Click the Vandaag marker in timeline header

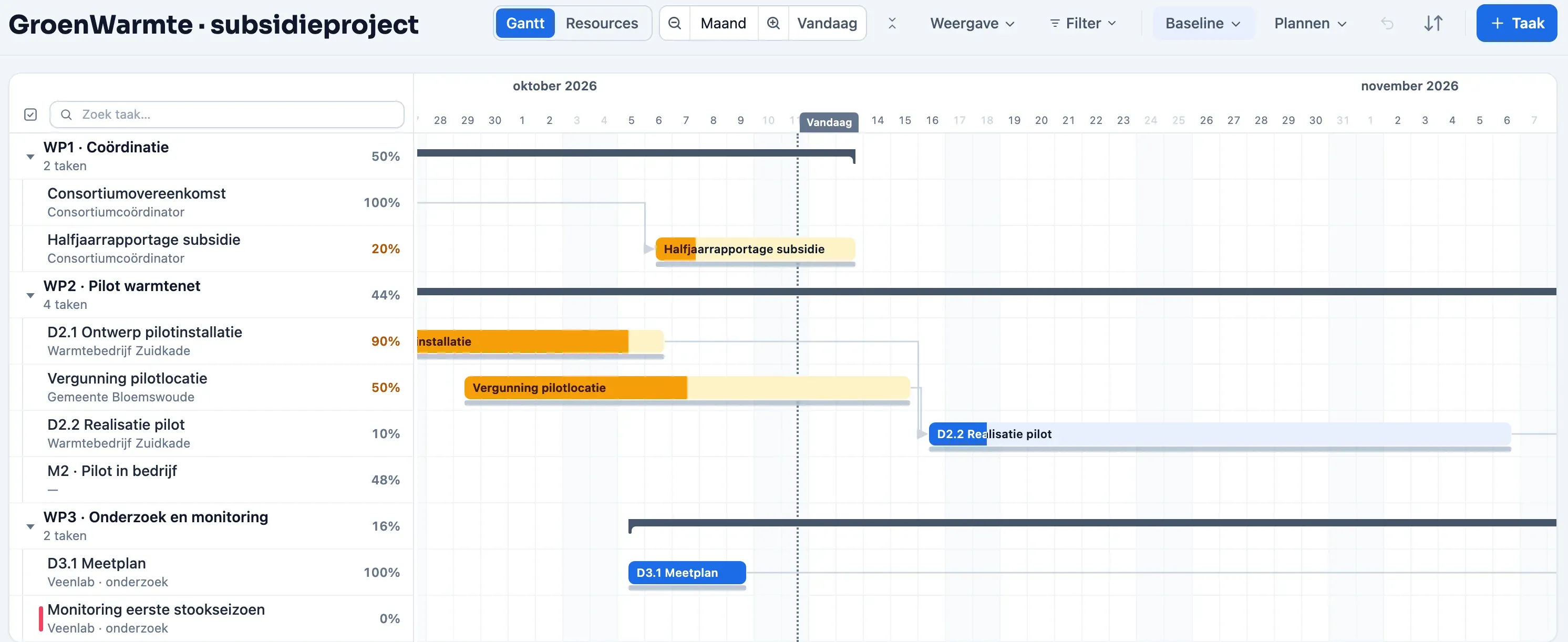[x=829, y=122]
